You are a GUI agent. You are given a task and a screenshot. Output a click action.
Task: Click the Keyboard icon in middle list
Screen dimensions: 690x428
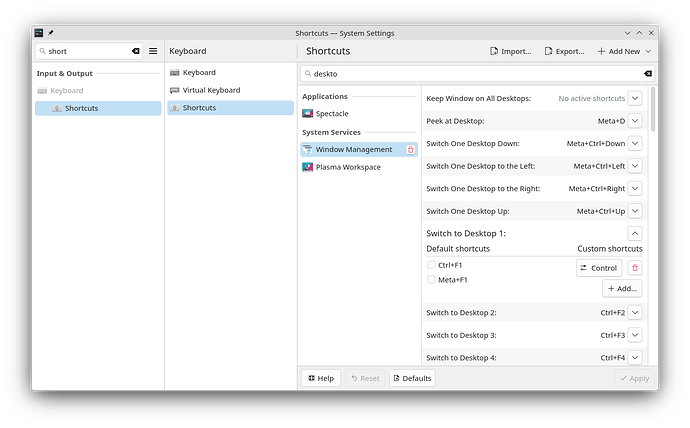[x=175, y=73]
